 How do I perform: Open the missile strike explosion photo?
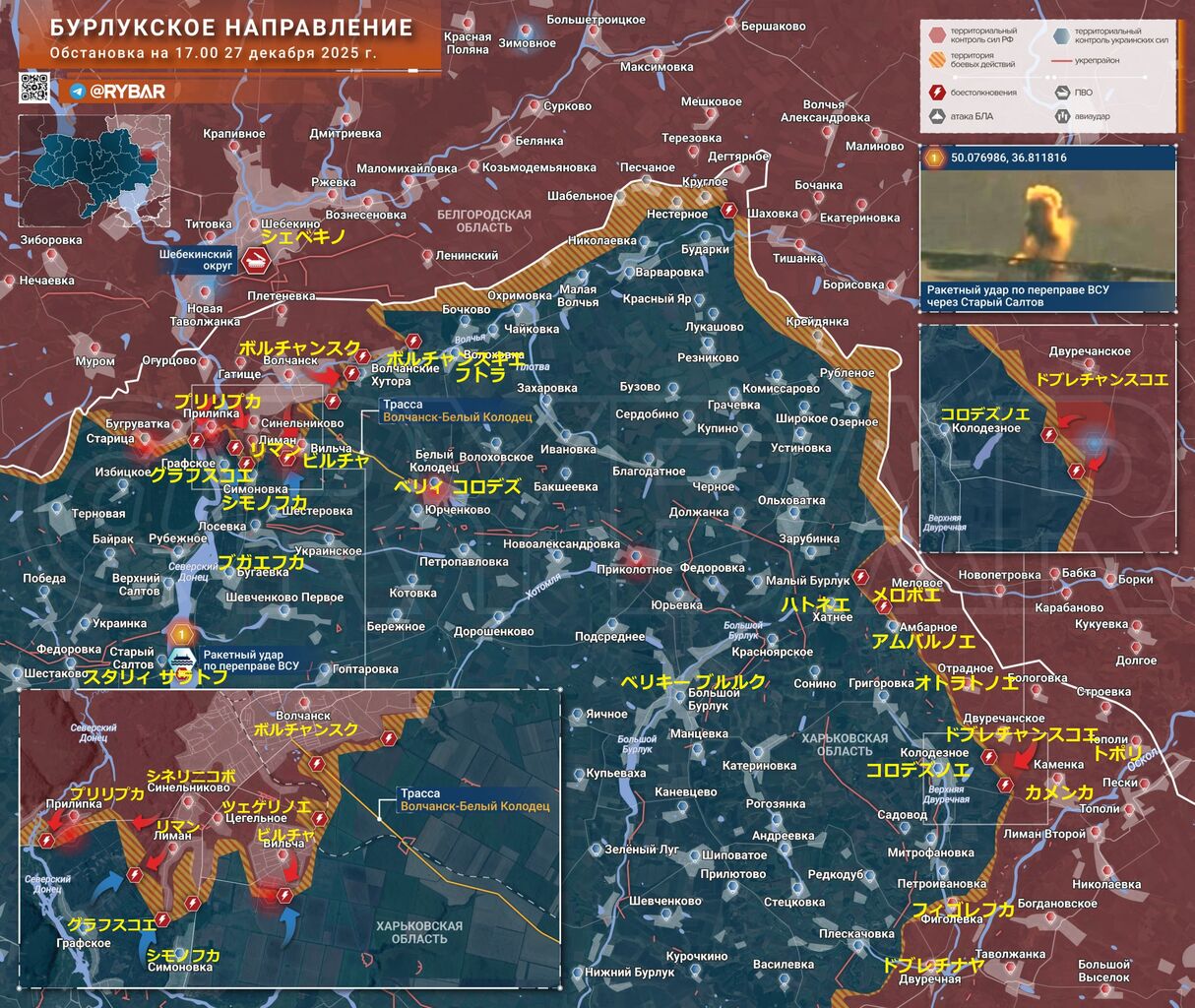1047,225
